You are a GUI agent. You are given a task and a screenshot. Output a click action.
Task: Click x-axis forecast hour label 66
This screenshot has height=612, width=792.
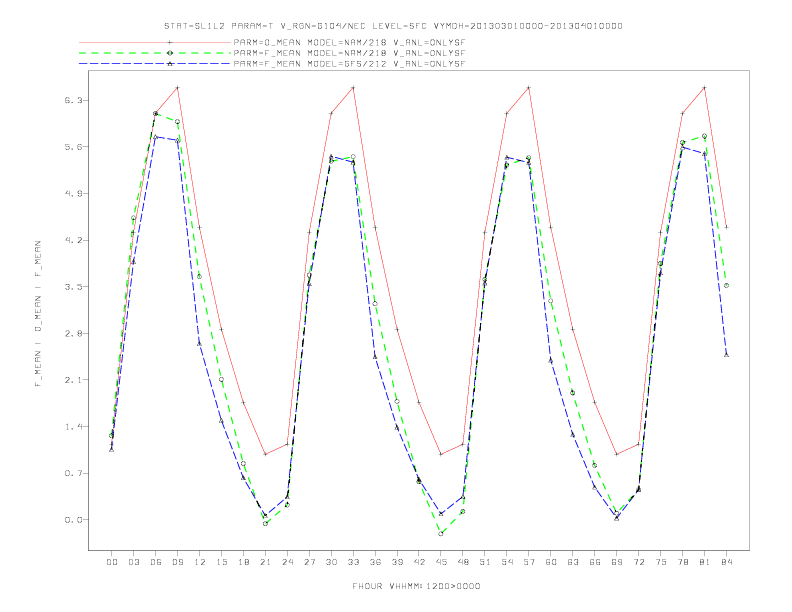(x=595, y=562)
